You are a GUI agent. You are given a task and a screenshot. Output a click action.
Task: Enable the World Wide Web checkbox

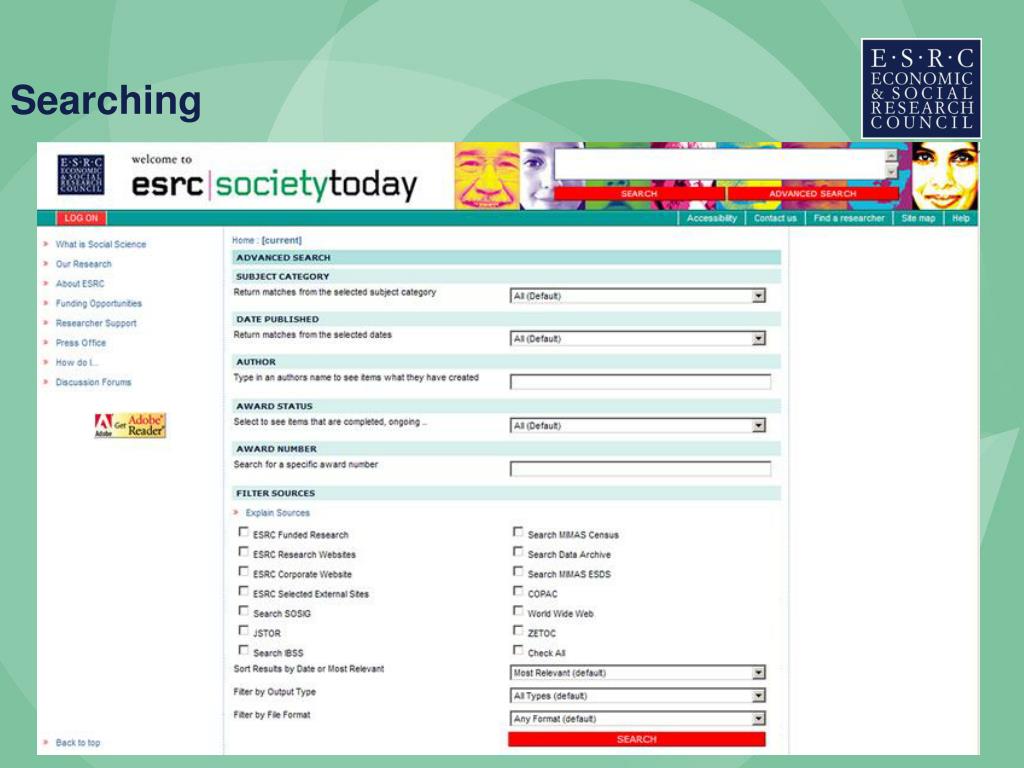click(518, 611)
